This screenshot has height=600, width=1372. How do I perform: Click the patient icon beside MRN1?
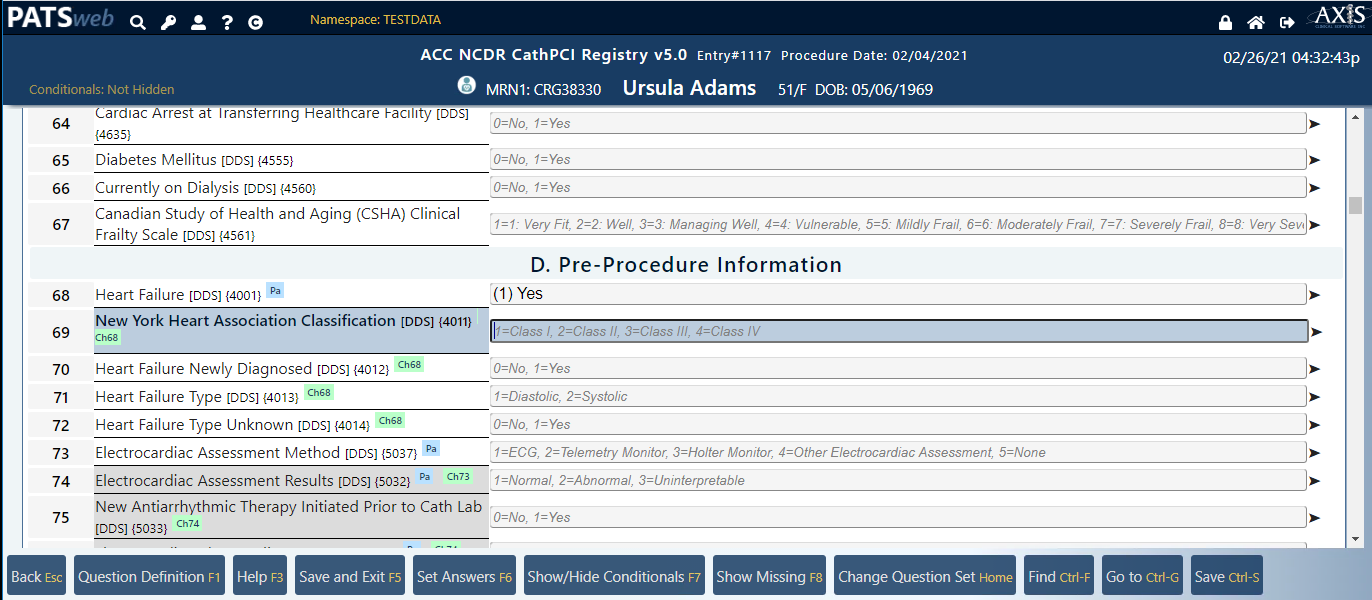pos(466,86)
